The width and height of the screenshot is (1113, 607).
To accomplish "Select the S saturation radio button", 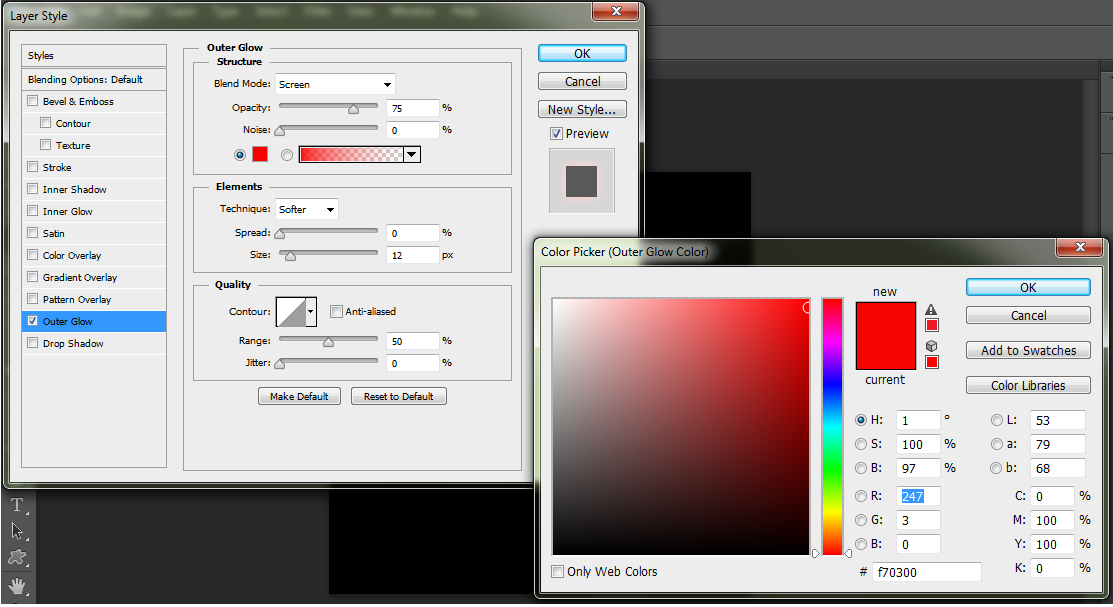I will (x=861, y=444).
